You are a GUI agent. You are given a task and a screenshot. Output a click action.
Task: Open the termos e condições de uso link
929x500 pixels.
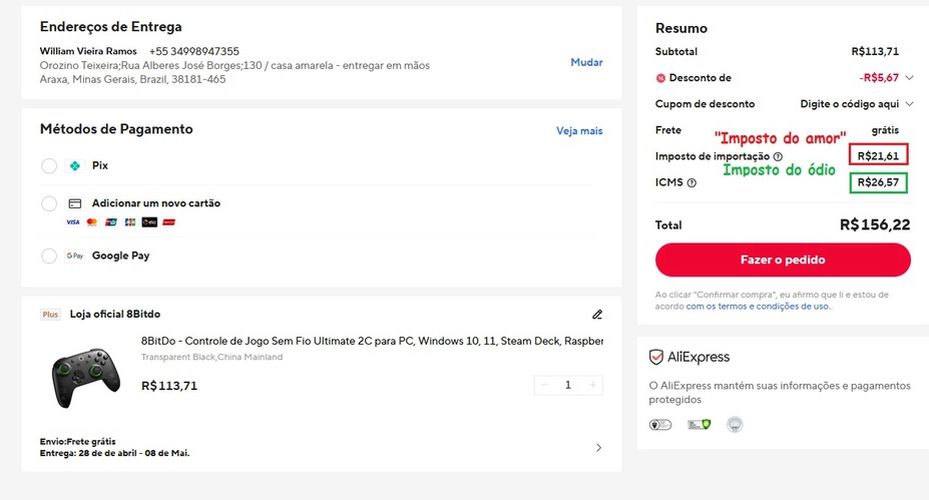pyautogui.click(x=758, y=307)
